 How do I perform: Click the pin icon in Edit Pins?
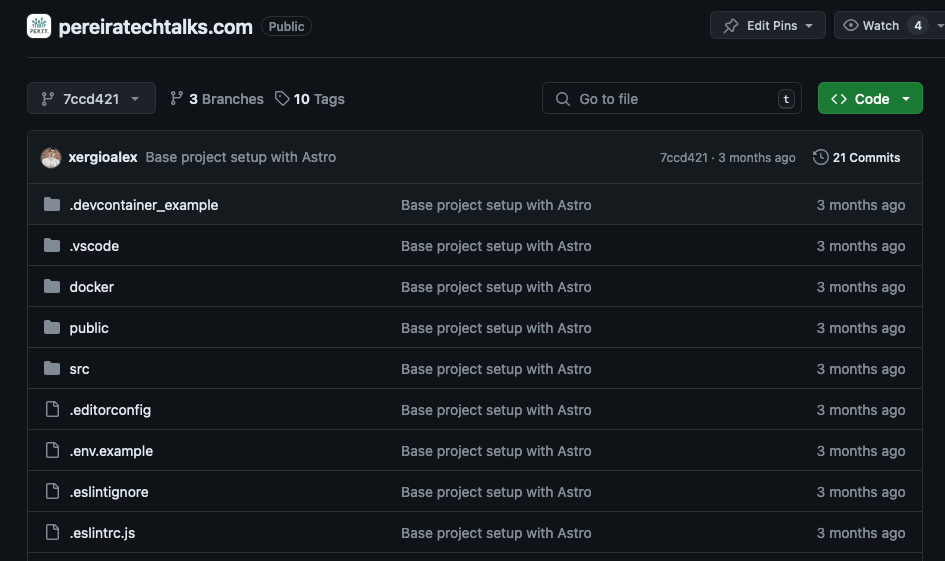click(730, 26)
